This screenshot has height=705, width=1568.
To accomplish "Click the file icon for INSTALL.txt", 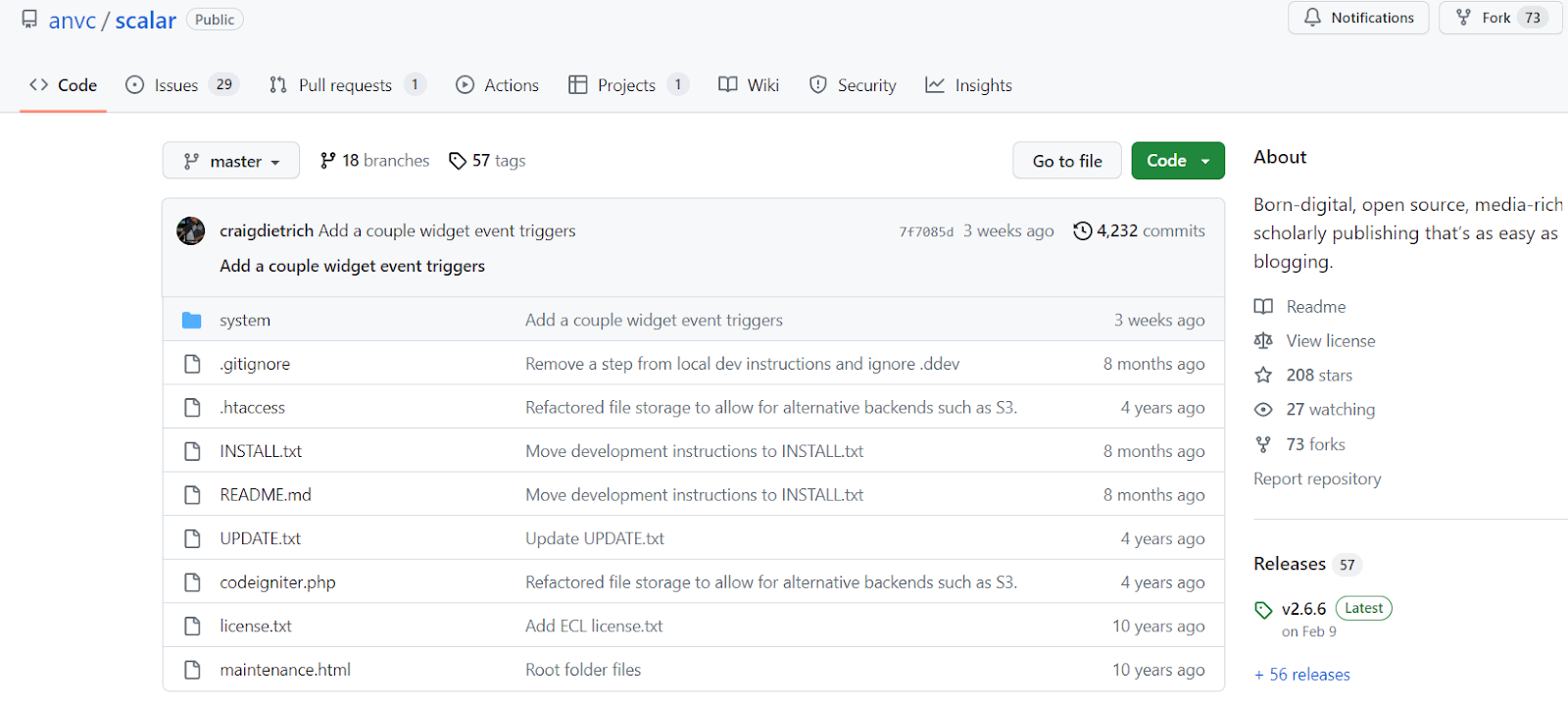I will coord(192,451).
